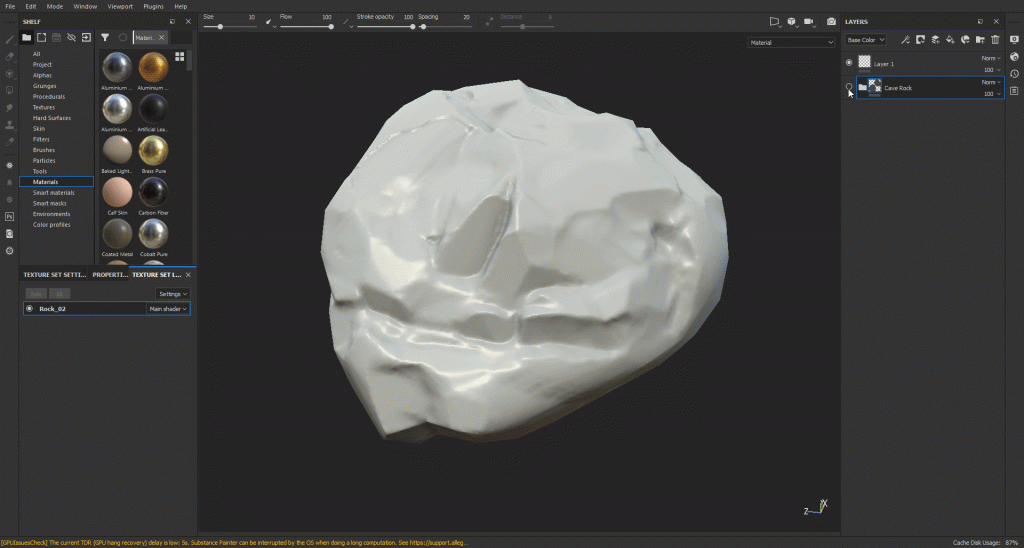Viewport: 1024px width, 548px height.
Task: Open the Display settings monitor icon
Action: click(1014, 39)
